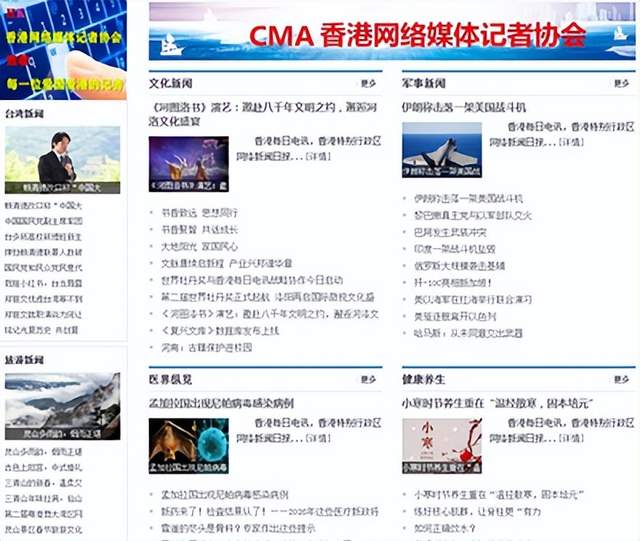Open the 文化新闻 '更多' link
The width and height of the screenshot is (640, 541).
[369, 84]
